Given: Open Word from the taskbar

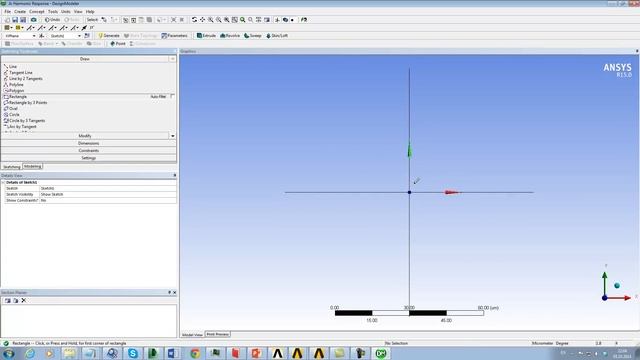Looking at the screenshot, I should (173, 353).
